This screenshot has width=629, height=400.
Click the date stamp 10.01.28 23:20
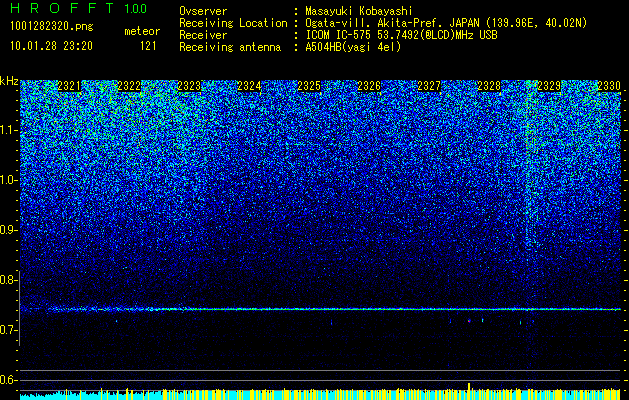pos(51,46)
